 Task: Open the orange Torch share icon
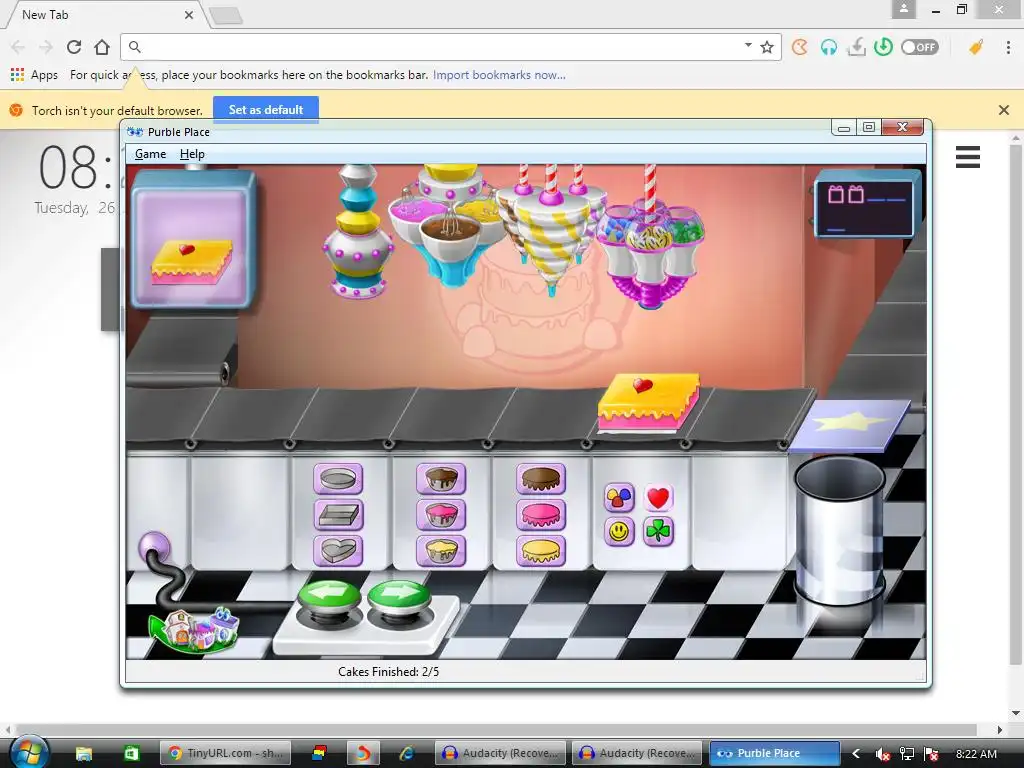pos(800,47)
